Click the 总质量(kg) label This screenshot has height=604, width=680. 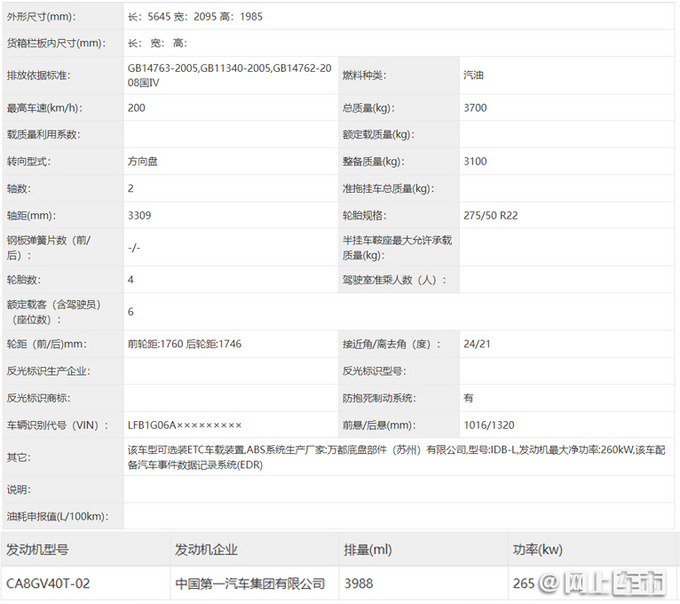(x=369, y=108)
